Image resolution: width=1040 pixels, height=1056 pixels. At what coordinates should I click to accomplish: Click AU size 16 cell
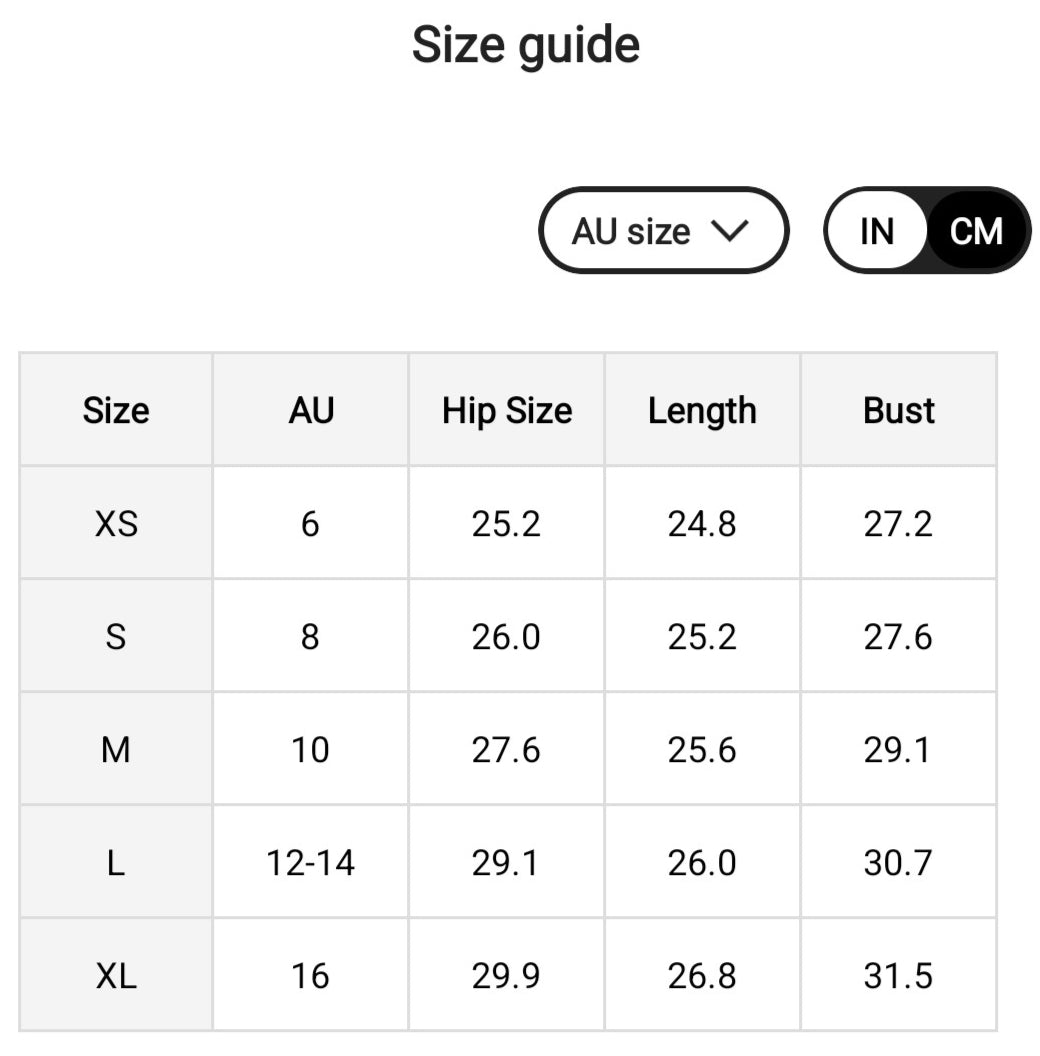(x=311, y=975)
